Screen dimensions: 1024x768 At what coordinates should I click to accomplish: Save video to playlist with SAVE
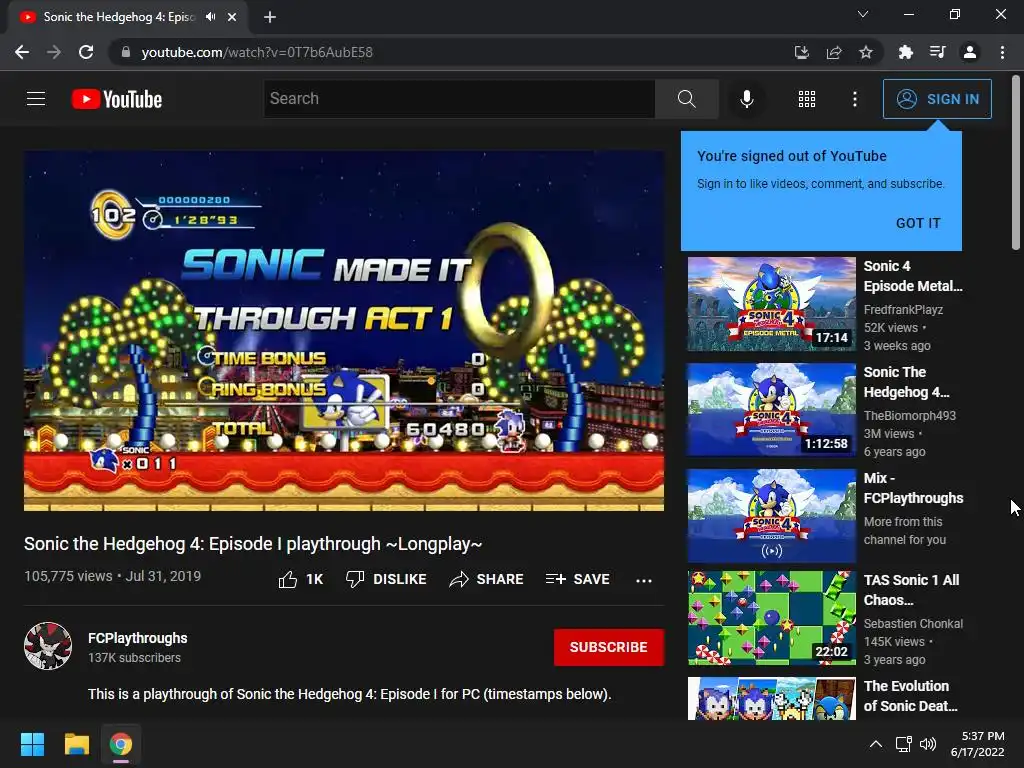coord(577,579)
